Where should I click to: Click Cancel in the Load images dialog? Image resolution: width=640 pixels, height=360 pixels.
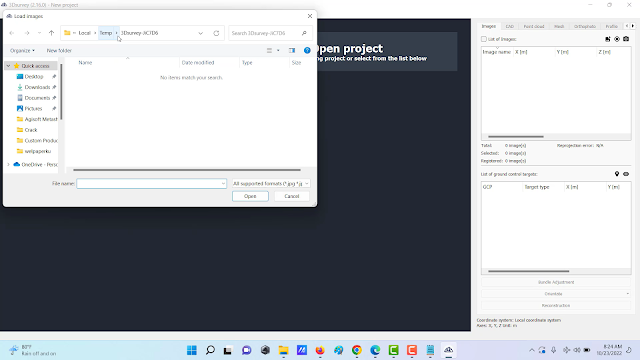coord(291,196)
